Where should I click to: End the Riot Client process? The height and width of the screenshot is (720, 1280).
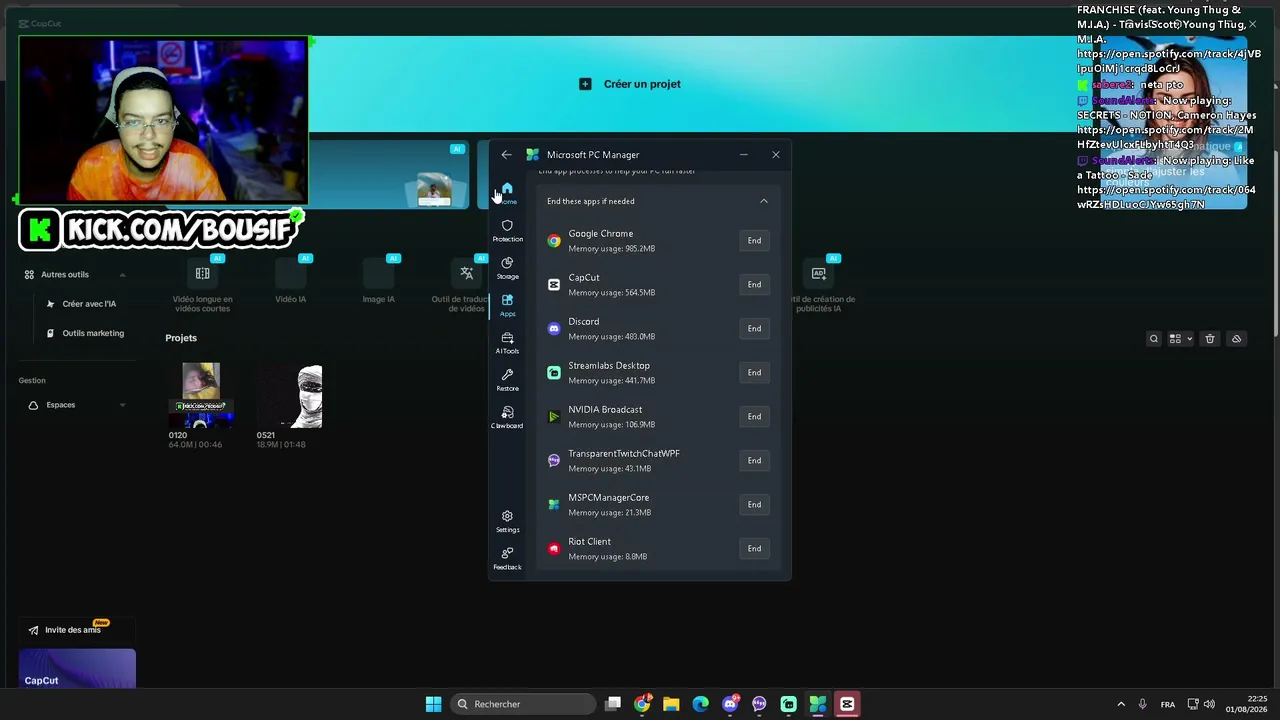pyautogui.click(x=754, y=549)
